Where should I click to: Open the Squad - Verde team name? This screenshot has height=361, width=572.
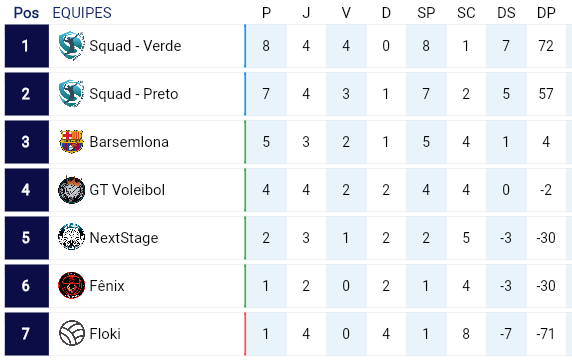tap(135, 46)
